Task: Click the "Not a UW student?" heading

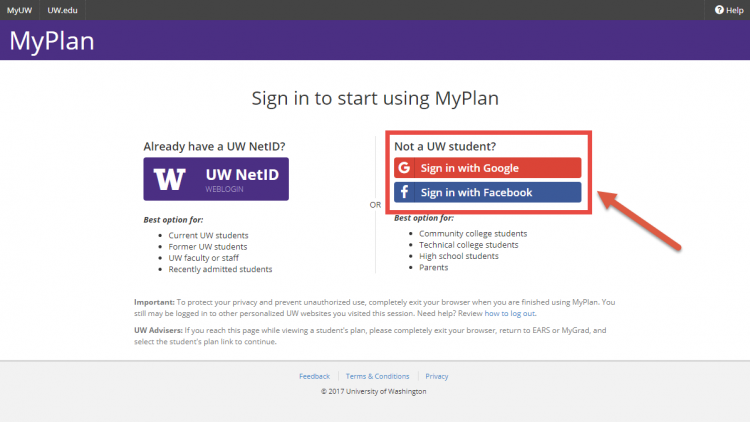Action: click(x=445, y=146)
